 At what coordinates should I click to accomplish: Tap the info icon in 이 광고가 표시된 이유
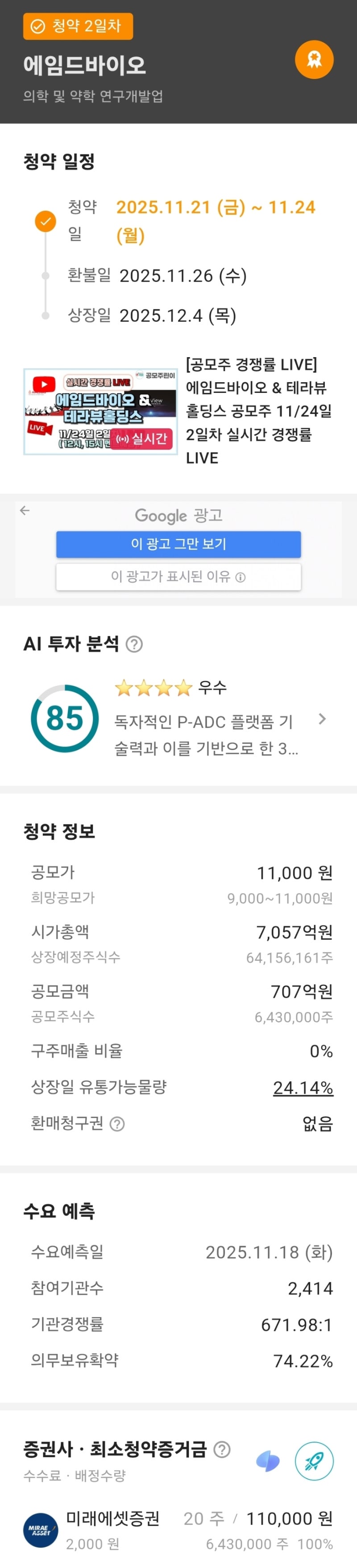pyautogui.click(x=241, y=577)
